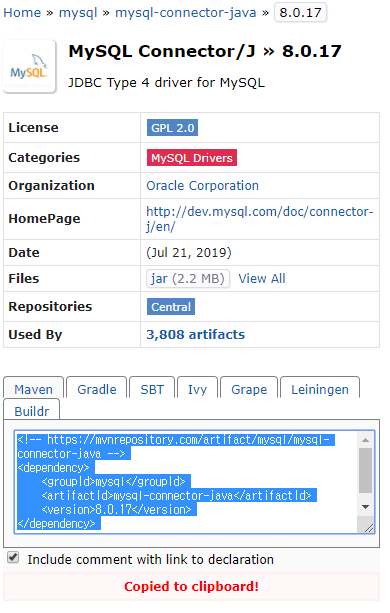
Task: Switch to the Gradle tab
Action: click(x=97, y=388)
